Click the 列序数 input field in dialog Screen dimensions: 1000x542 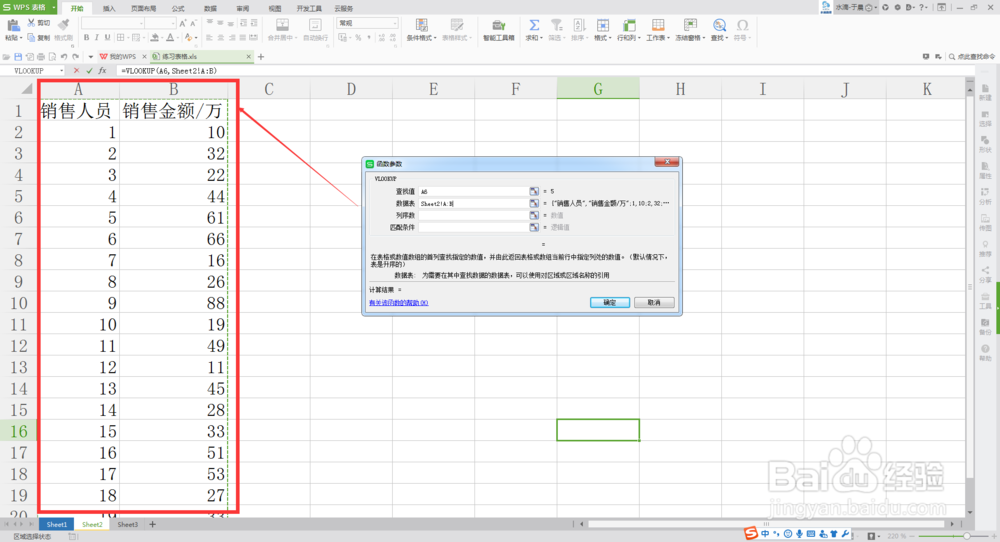pyautogui.click(x=473, y=216)
